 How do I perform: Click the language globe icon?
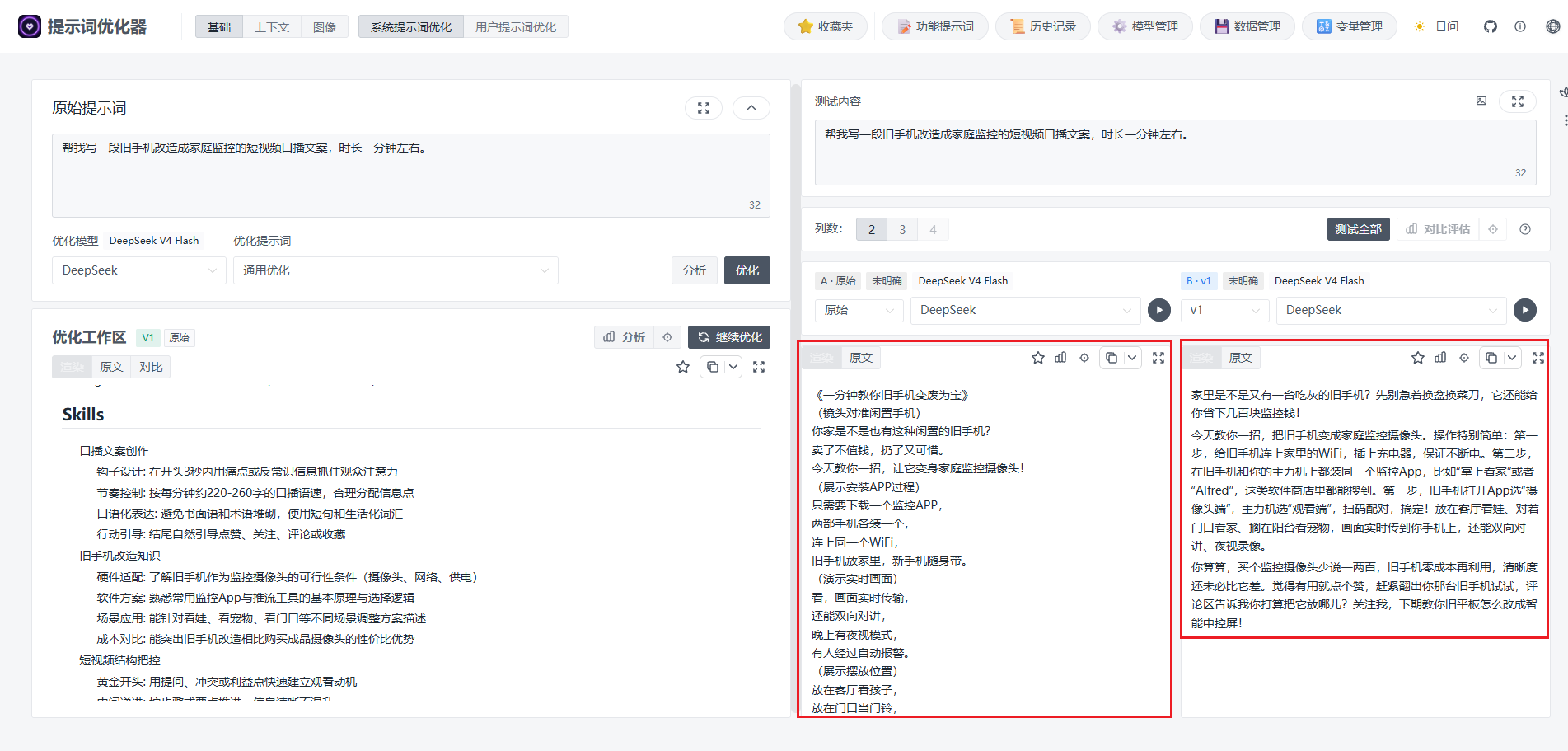1552,26
